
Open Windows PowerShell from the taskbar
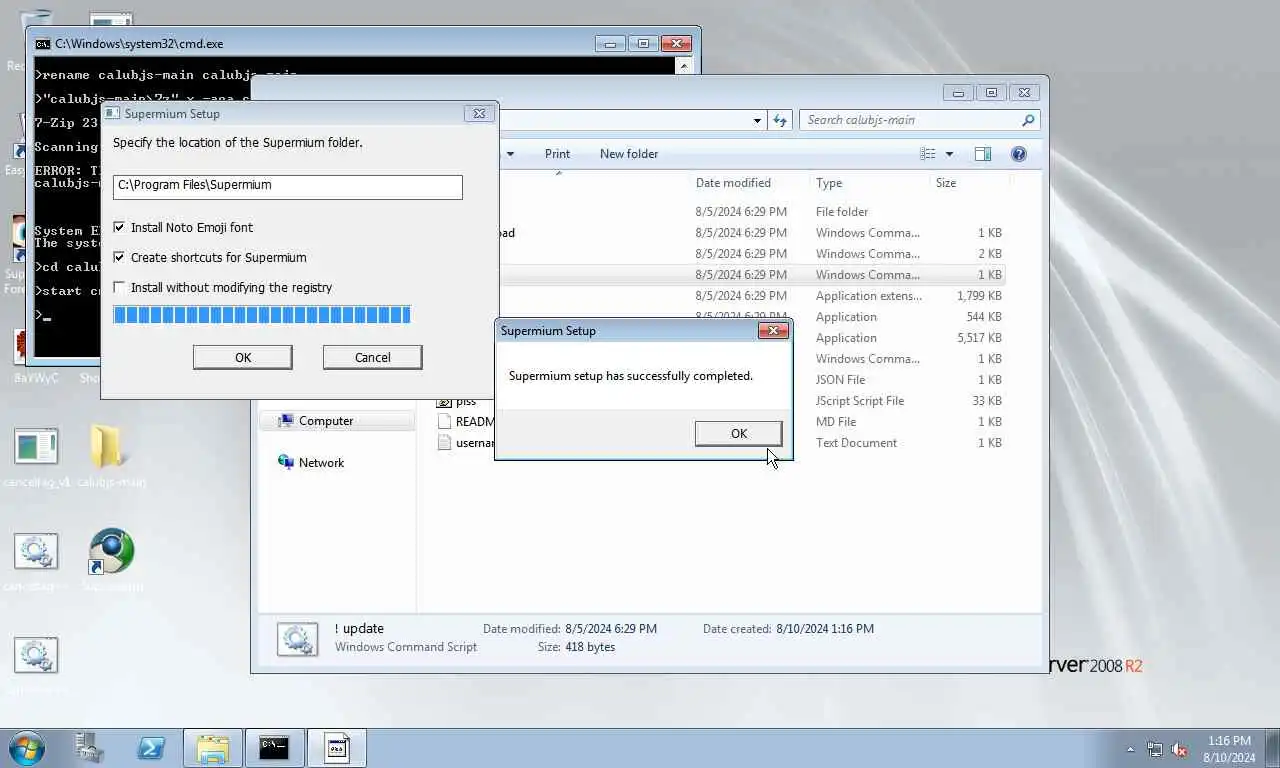click(151, 748)
